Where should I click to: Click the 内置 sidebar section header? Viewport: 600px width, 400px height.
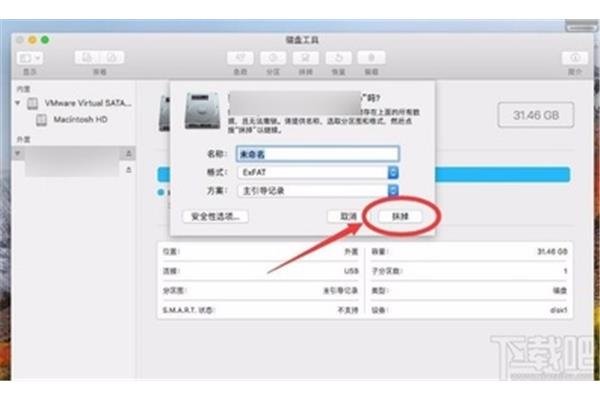[x=23, y=89]
